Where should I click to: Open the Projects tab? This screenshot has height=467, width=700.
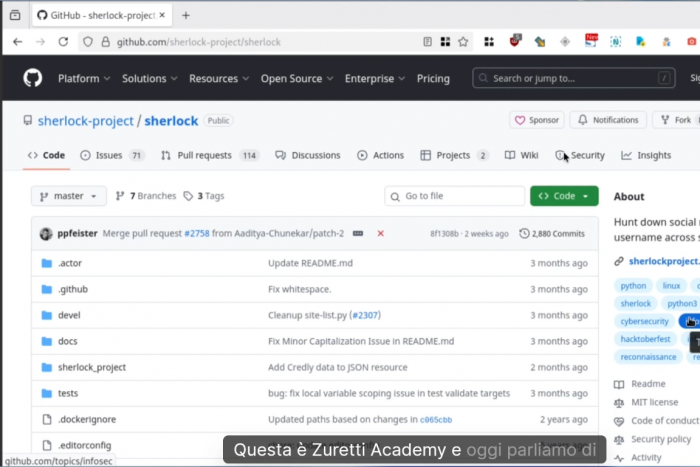pos(454,155)
